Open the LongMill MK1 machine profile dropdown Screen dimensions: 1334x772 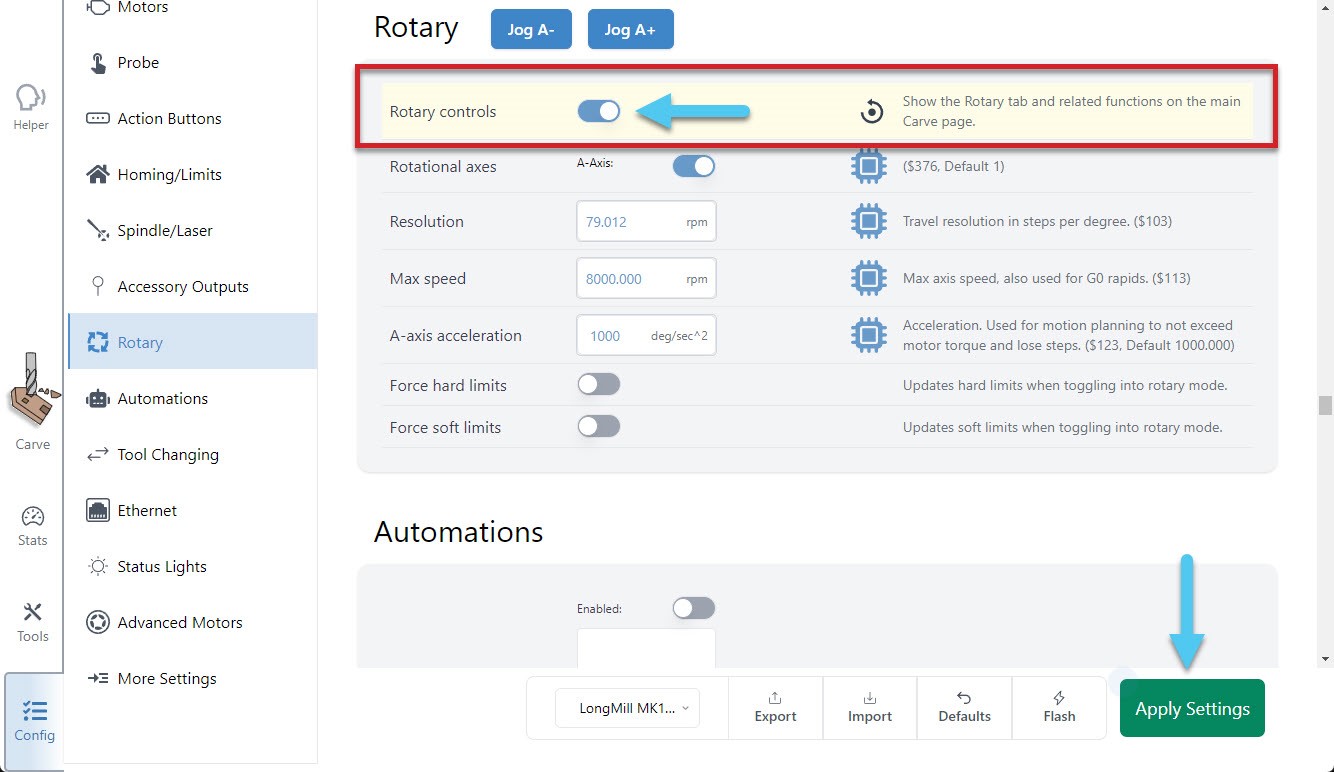(x=627, y=708)
